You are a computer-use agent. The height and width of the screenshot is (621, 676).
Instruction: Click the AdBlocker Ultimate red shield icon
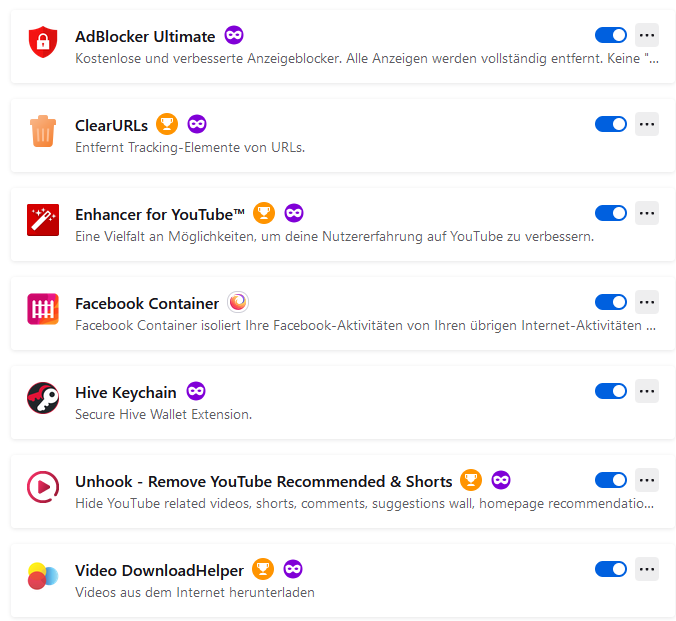click(x=43, y=42)
